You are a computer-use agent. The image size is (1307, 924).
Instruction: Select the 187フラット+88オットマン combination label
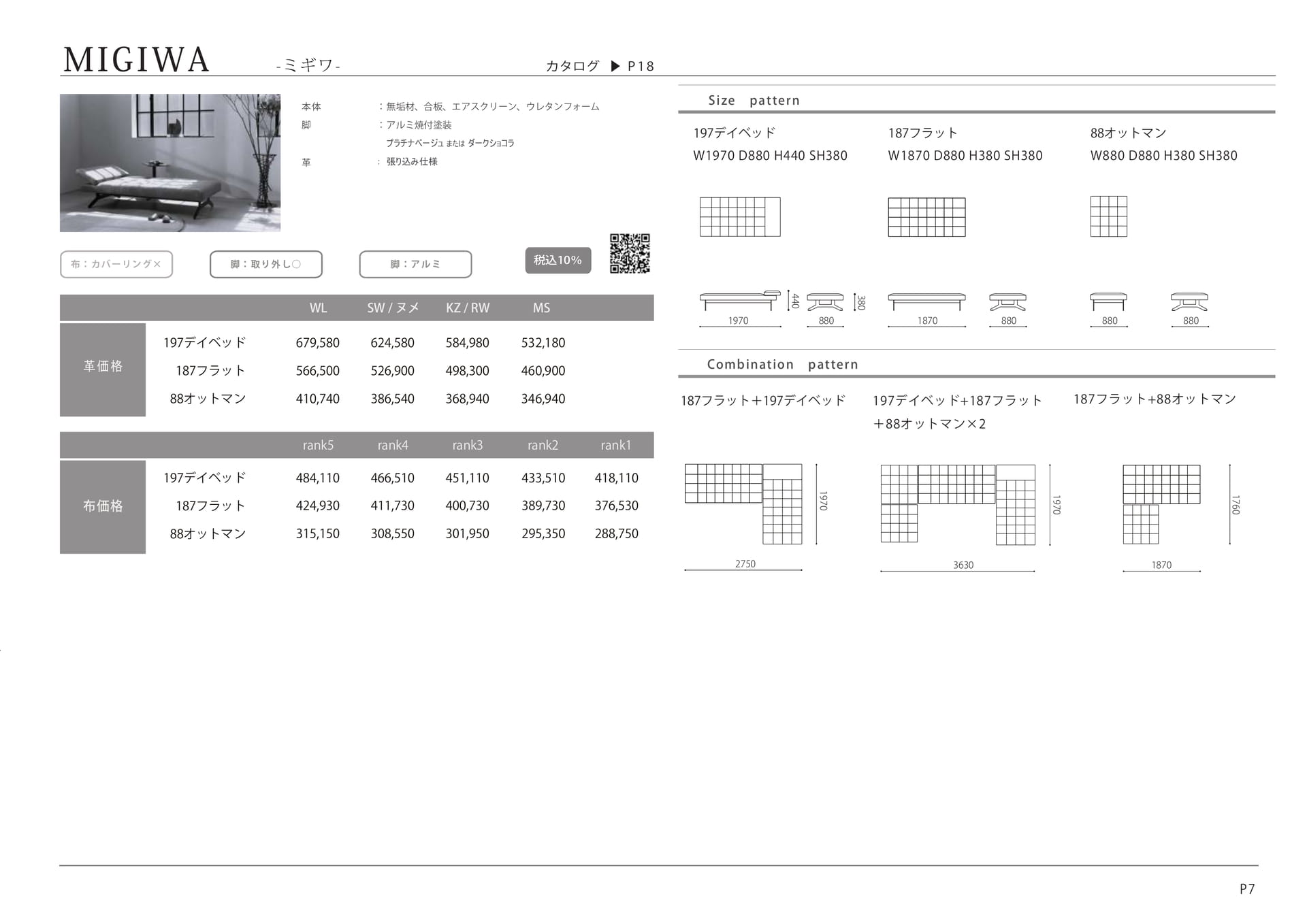click(x=1155, y=399)
